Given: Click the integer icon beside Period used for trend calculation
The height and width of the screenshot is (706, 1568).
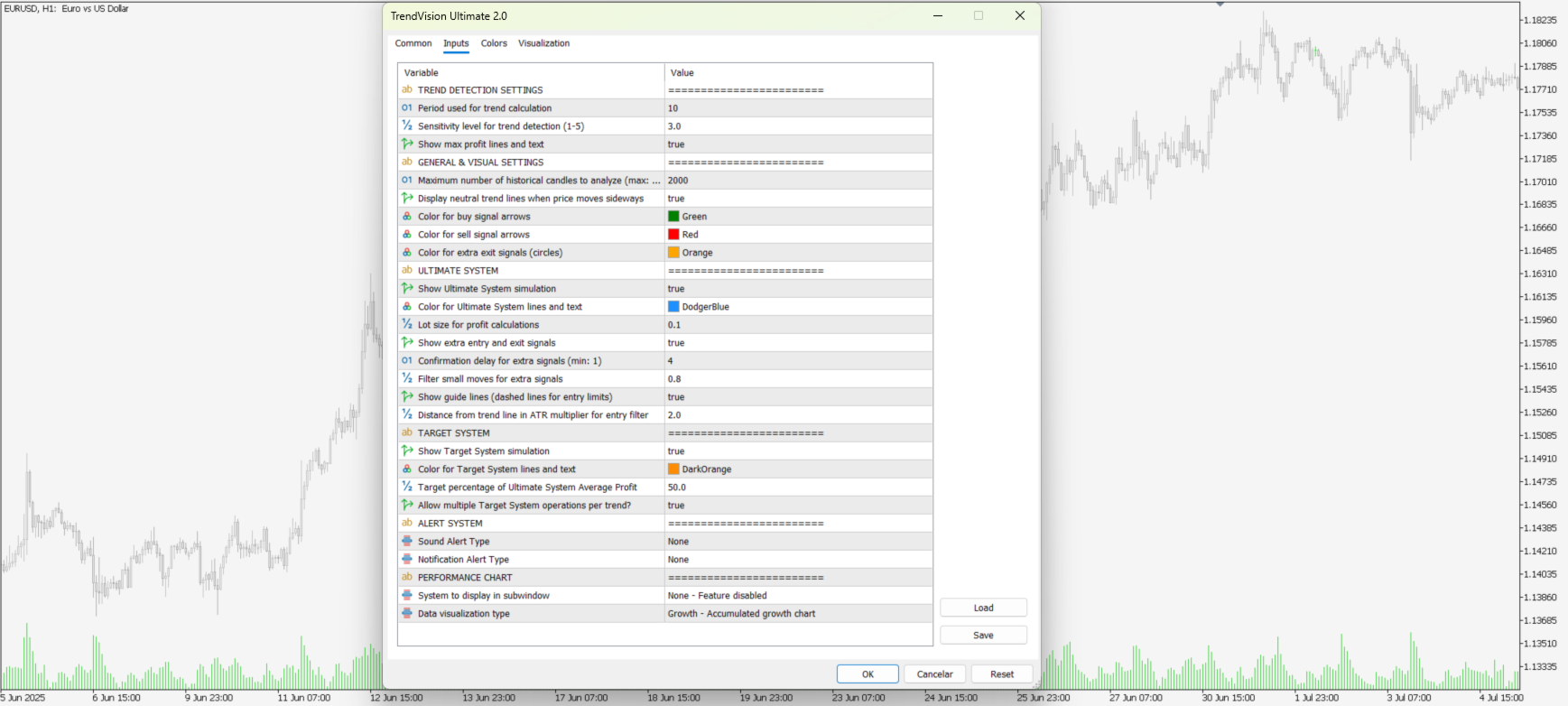Looking at the screenshot, I should [407, 107].
